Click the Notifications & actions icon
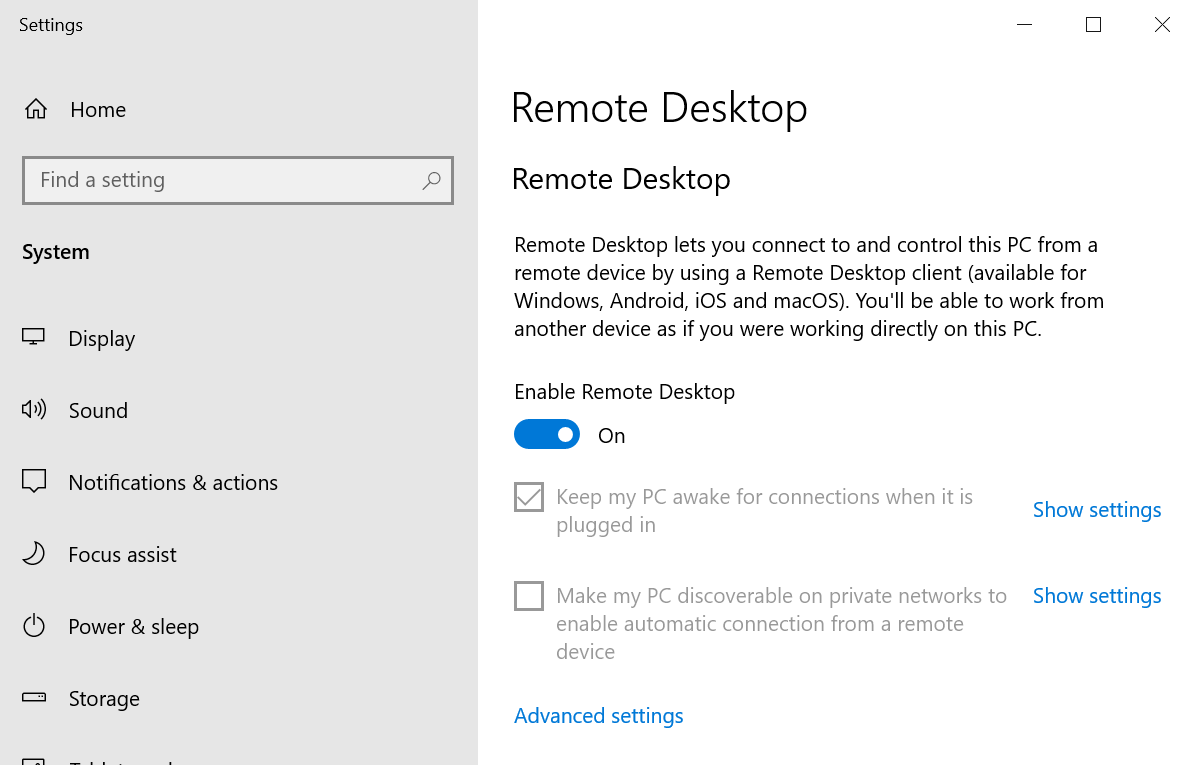 tap(34, 482)
